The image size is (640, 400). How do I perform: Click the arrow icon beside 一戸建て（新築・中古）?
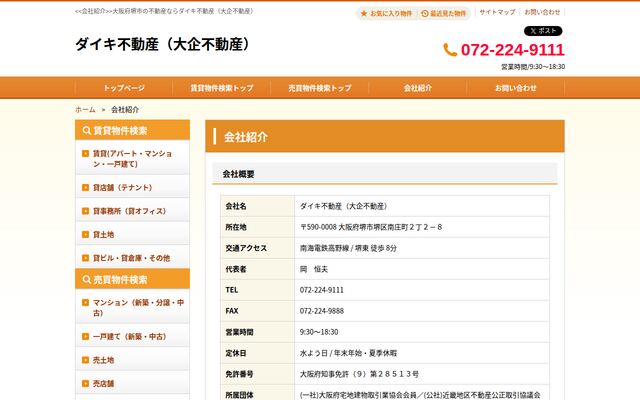[85, 336]
